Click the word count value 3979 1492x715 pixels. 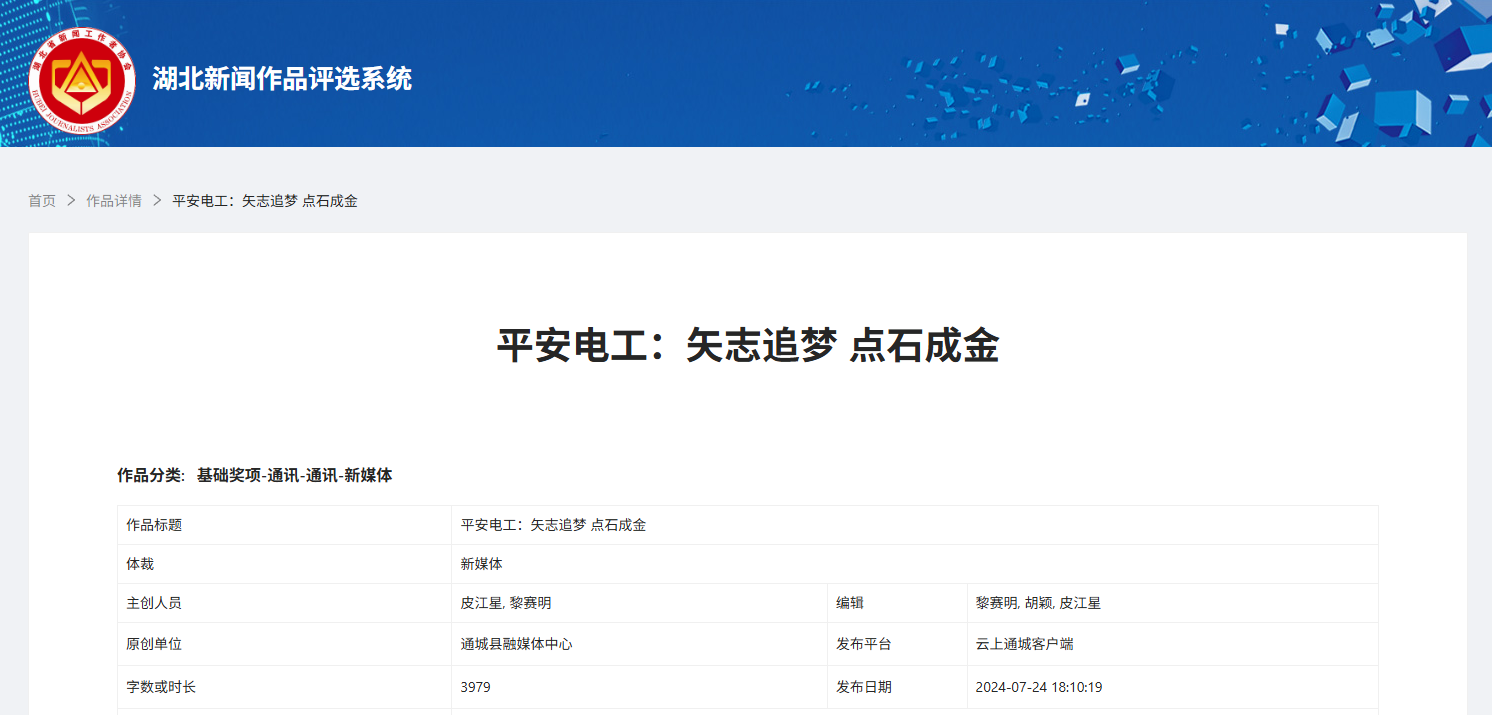click(476, 687)
